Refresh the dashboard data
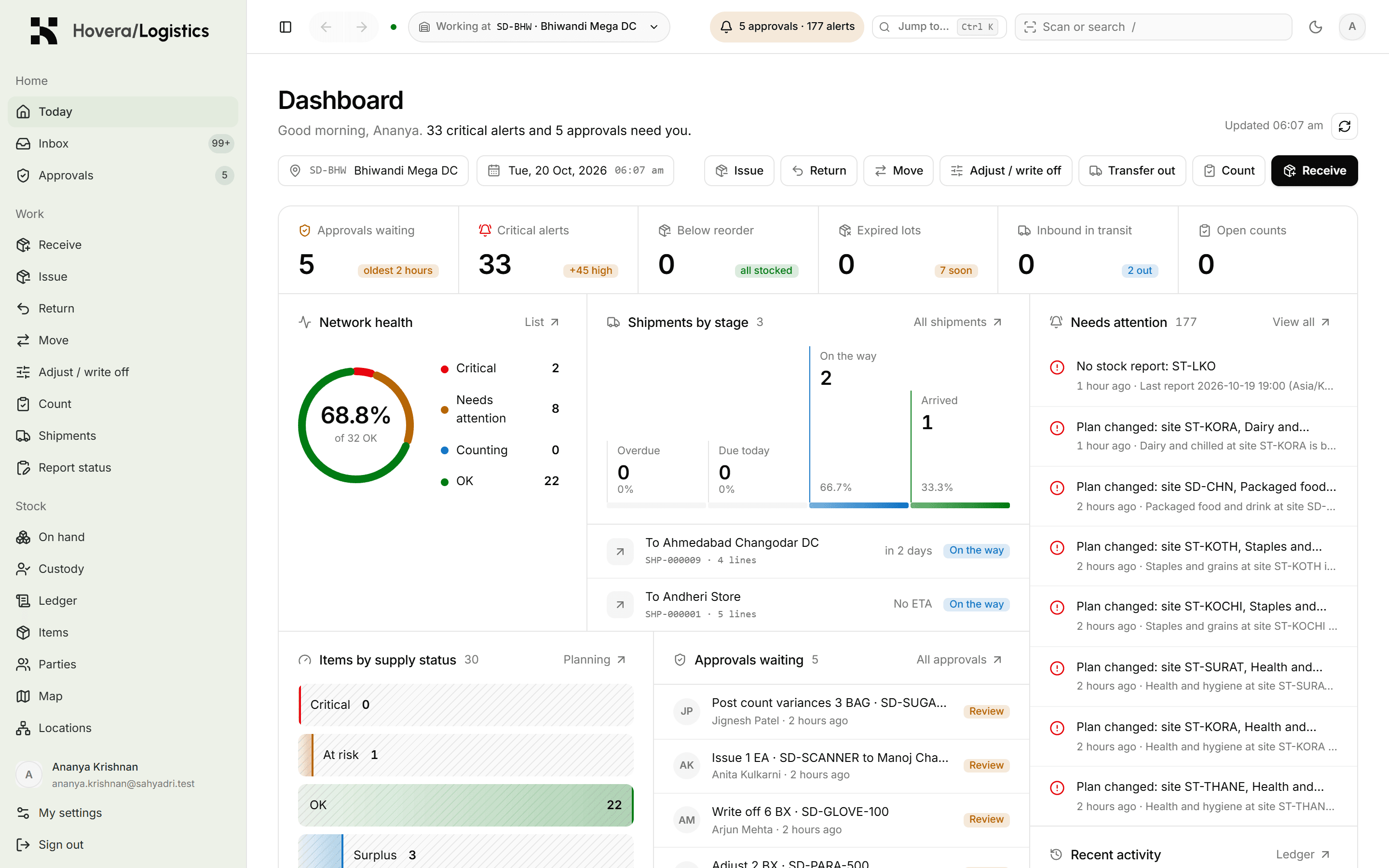1389x868 pixels. (x=1344, y=126)
